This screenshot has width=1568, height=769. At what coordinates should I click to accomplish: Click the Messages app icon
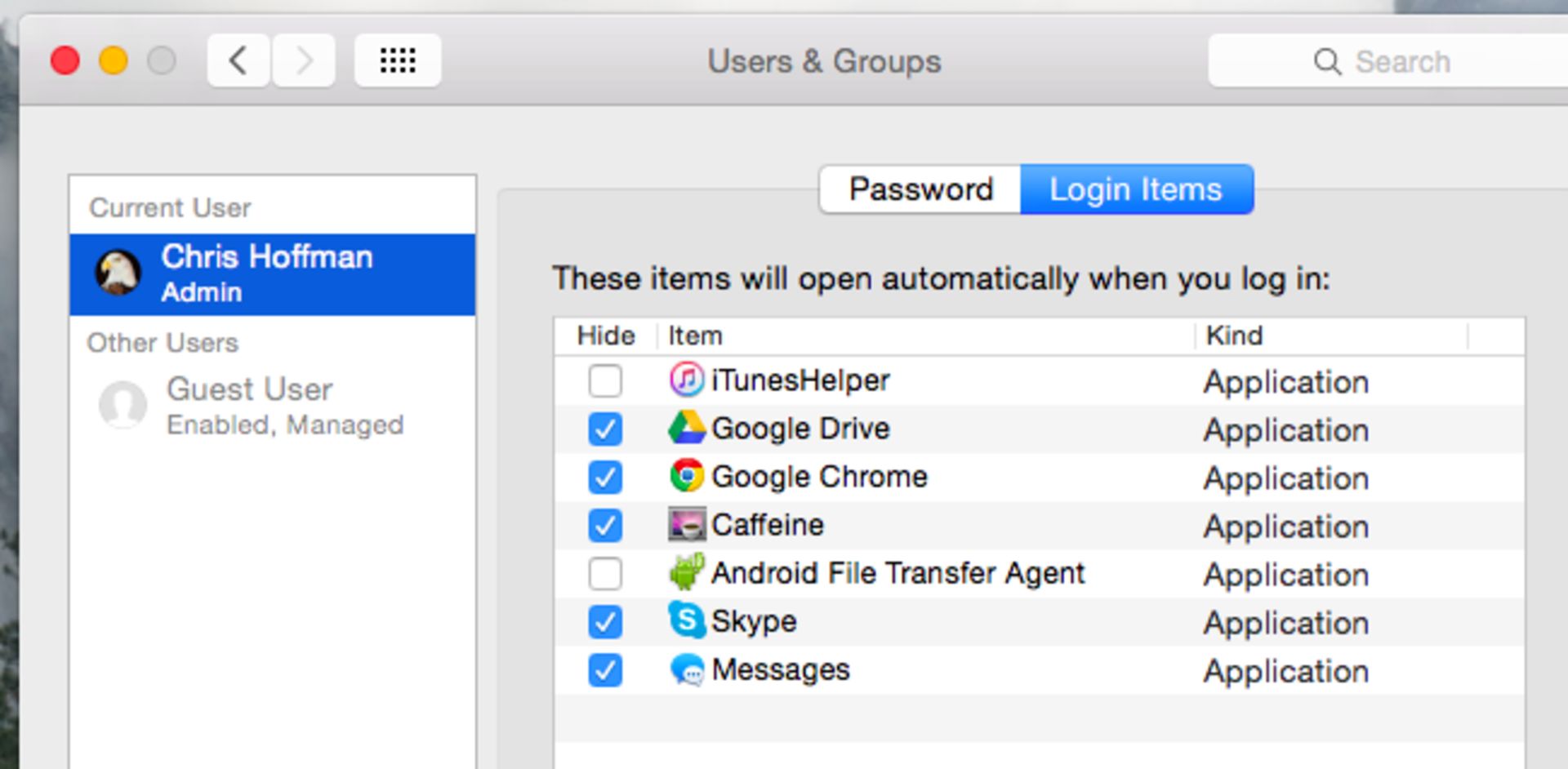pyautogui.click(x=687, y=669)
